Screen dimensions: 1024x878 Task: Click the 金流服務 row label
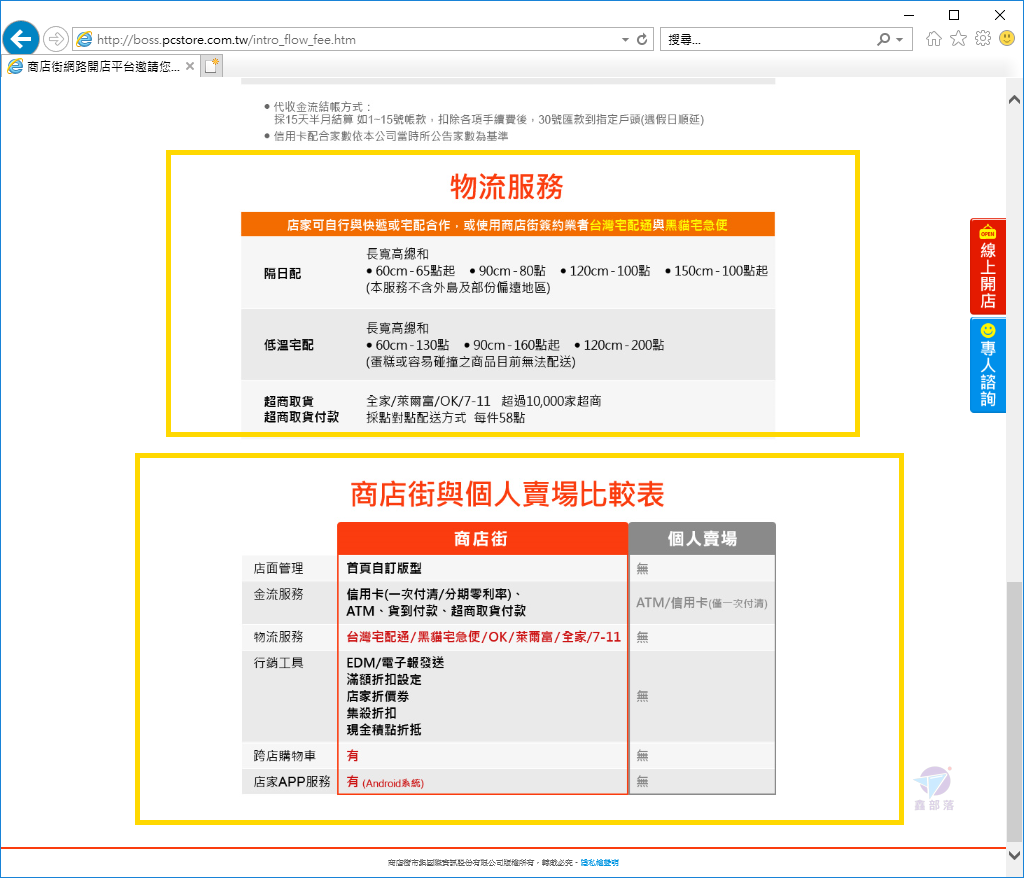tap(278, 594)
